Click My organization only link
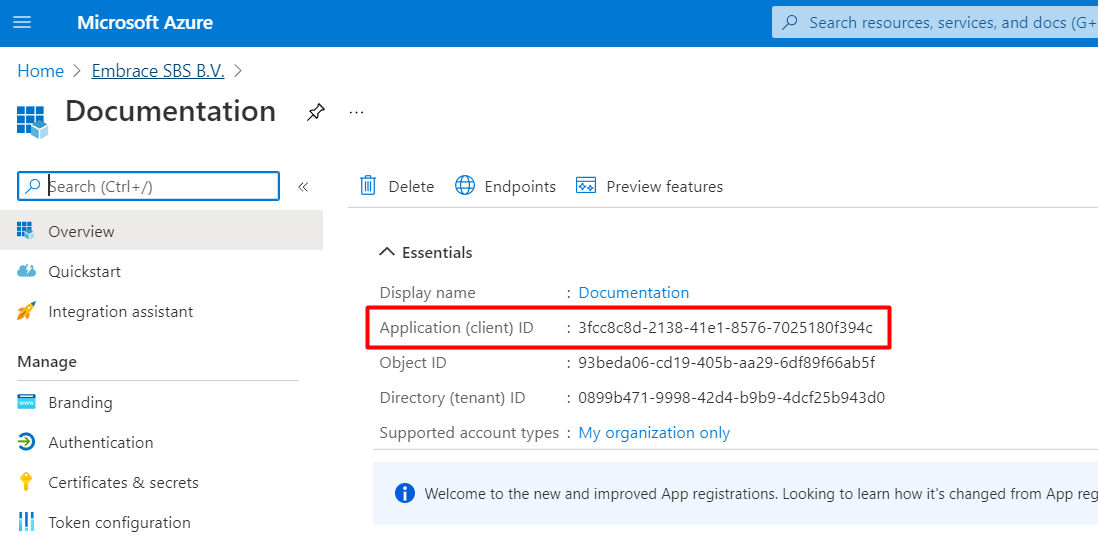Viewport: 1098px width, 536px height. pyautogui.click(x=654, y=432)
